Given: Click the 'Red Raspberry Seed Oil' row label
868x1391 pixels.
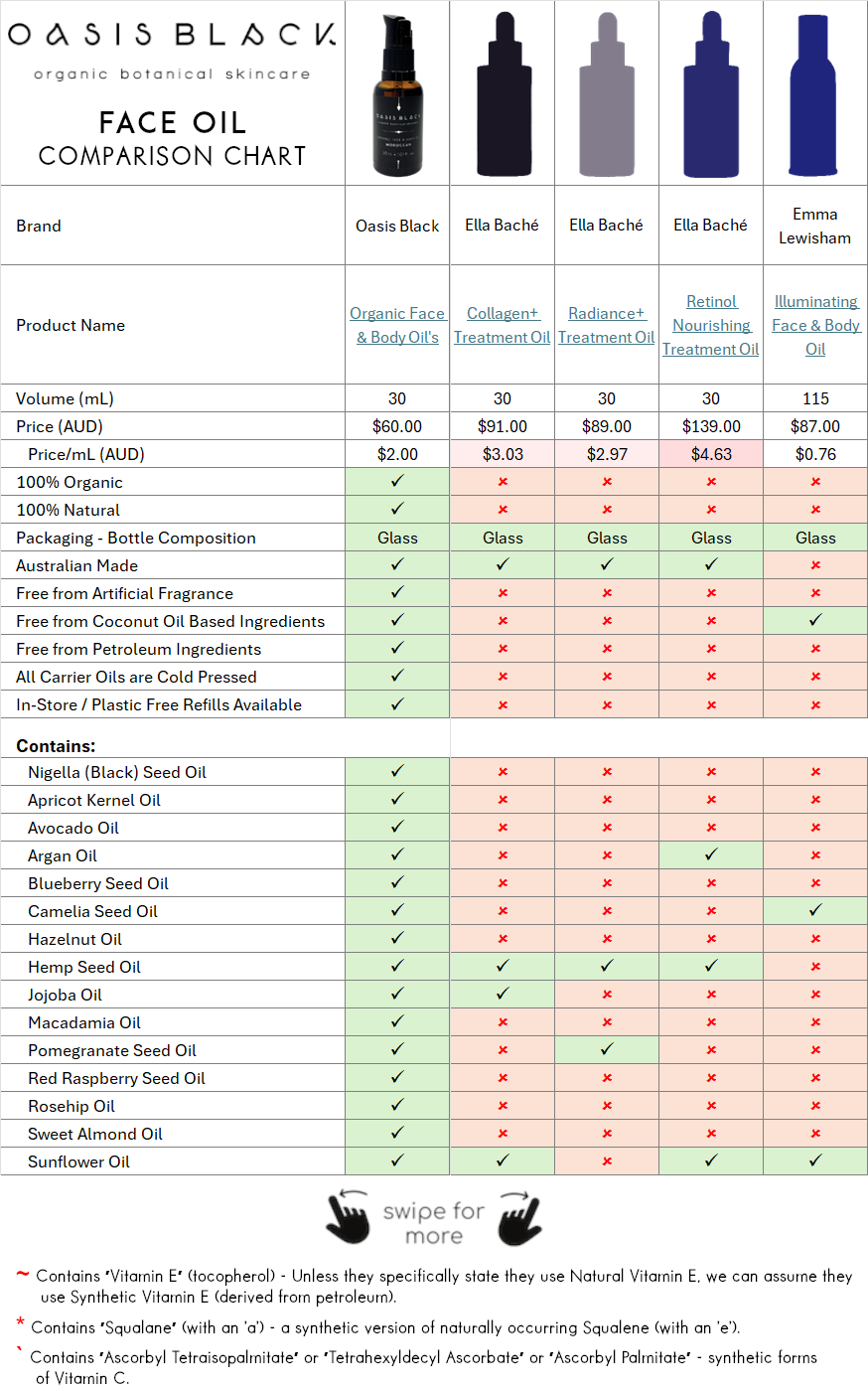Looking at the screenshot, I should [116, 1078].
